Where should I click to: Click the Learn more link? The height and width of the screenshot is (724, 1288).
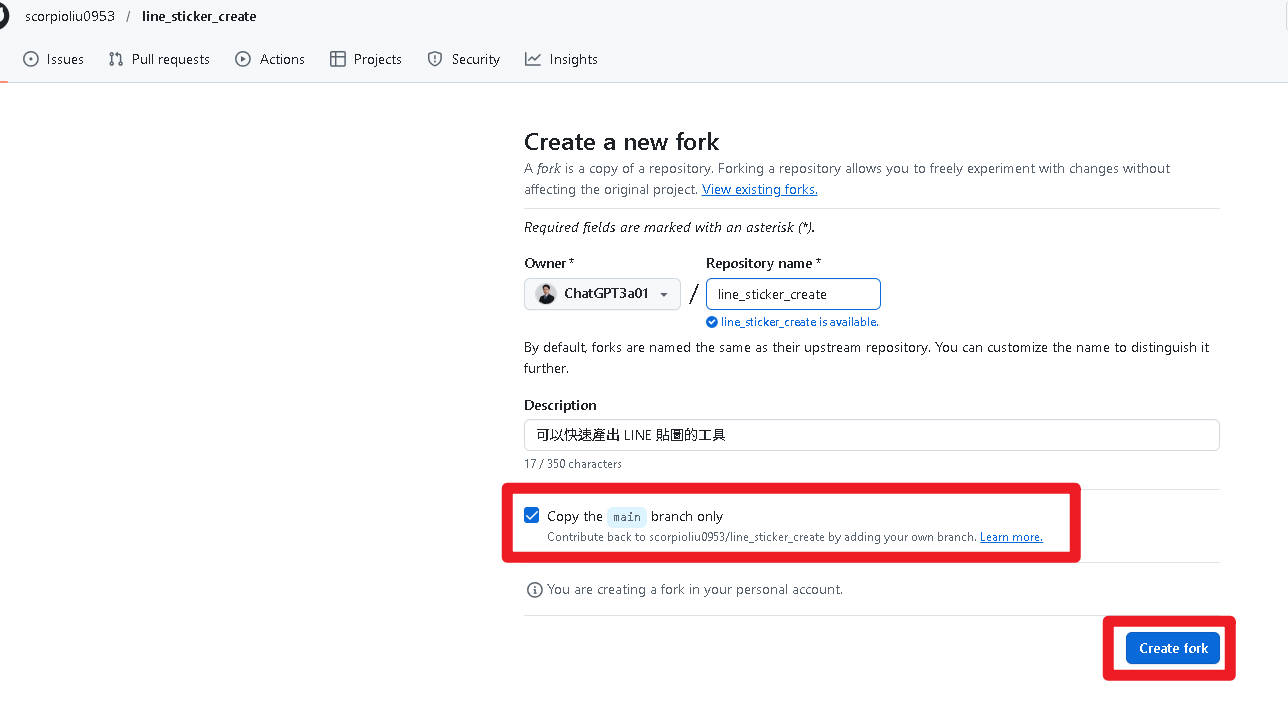1010,536
